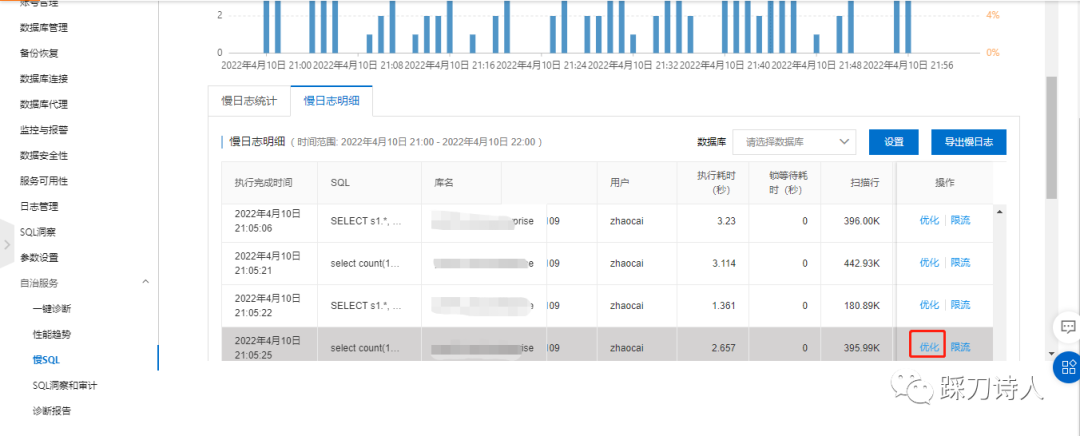The image size is (1080, 436).
Task: Click the table scroll-down arrow
Action: (x=1049, y=353)
